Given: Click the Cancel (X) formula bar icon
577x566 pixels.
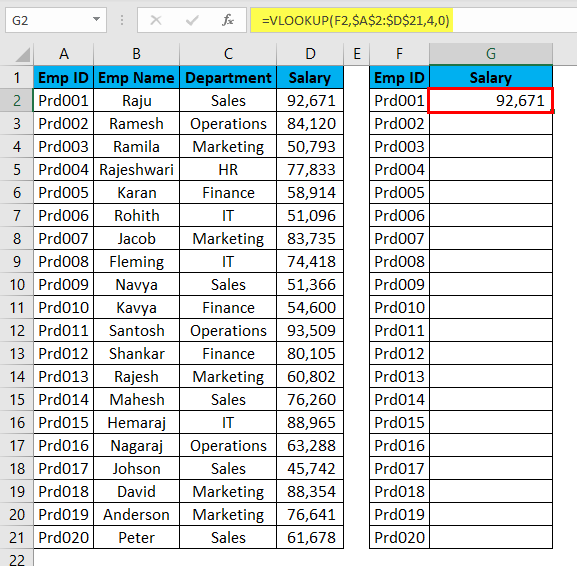Looking at the screenshot, I should 156,20.
